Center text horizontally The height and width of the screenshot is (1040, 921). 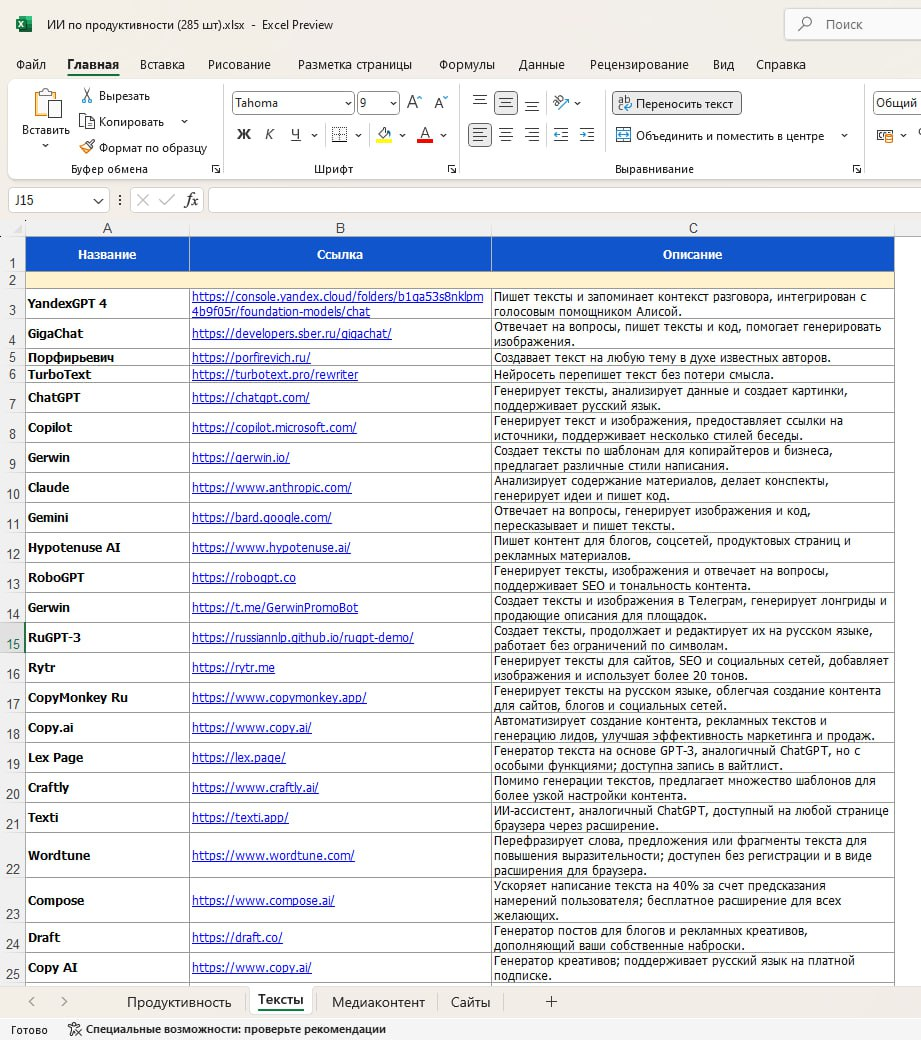click(x=506, y=135)
